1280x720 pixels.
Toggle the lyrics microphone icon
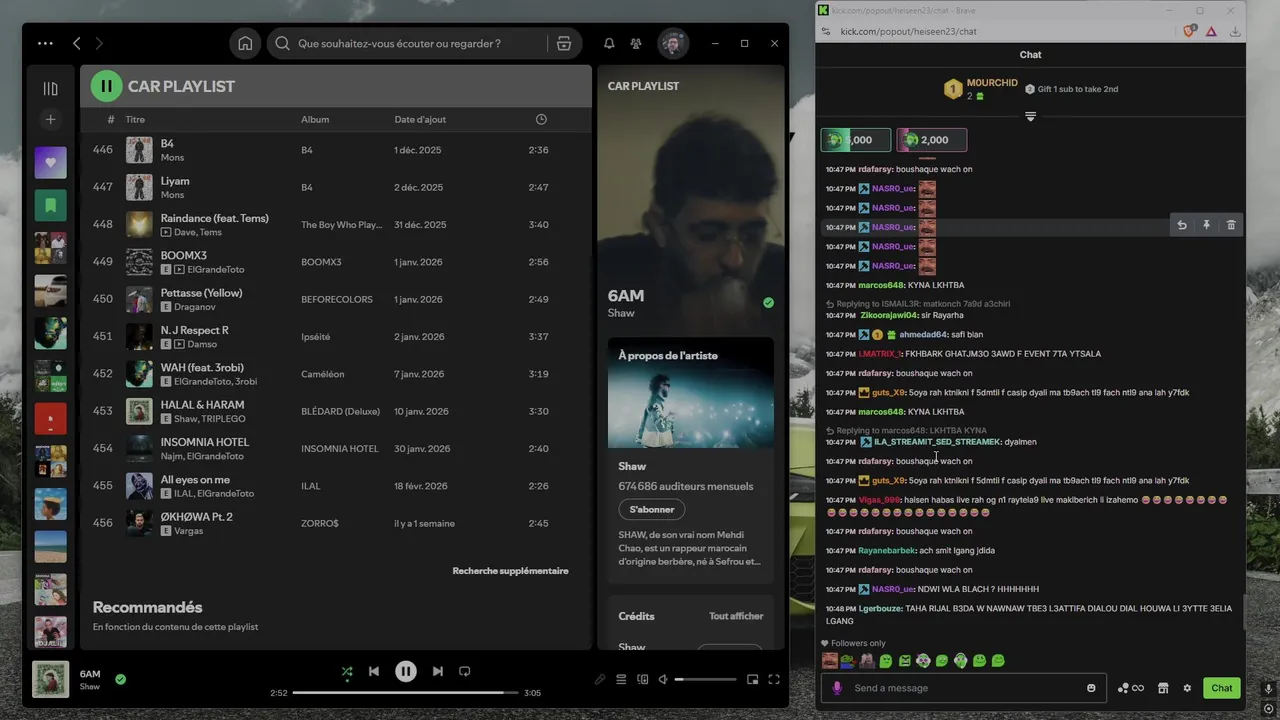tap(600, 679)
